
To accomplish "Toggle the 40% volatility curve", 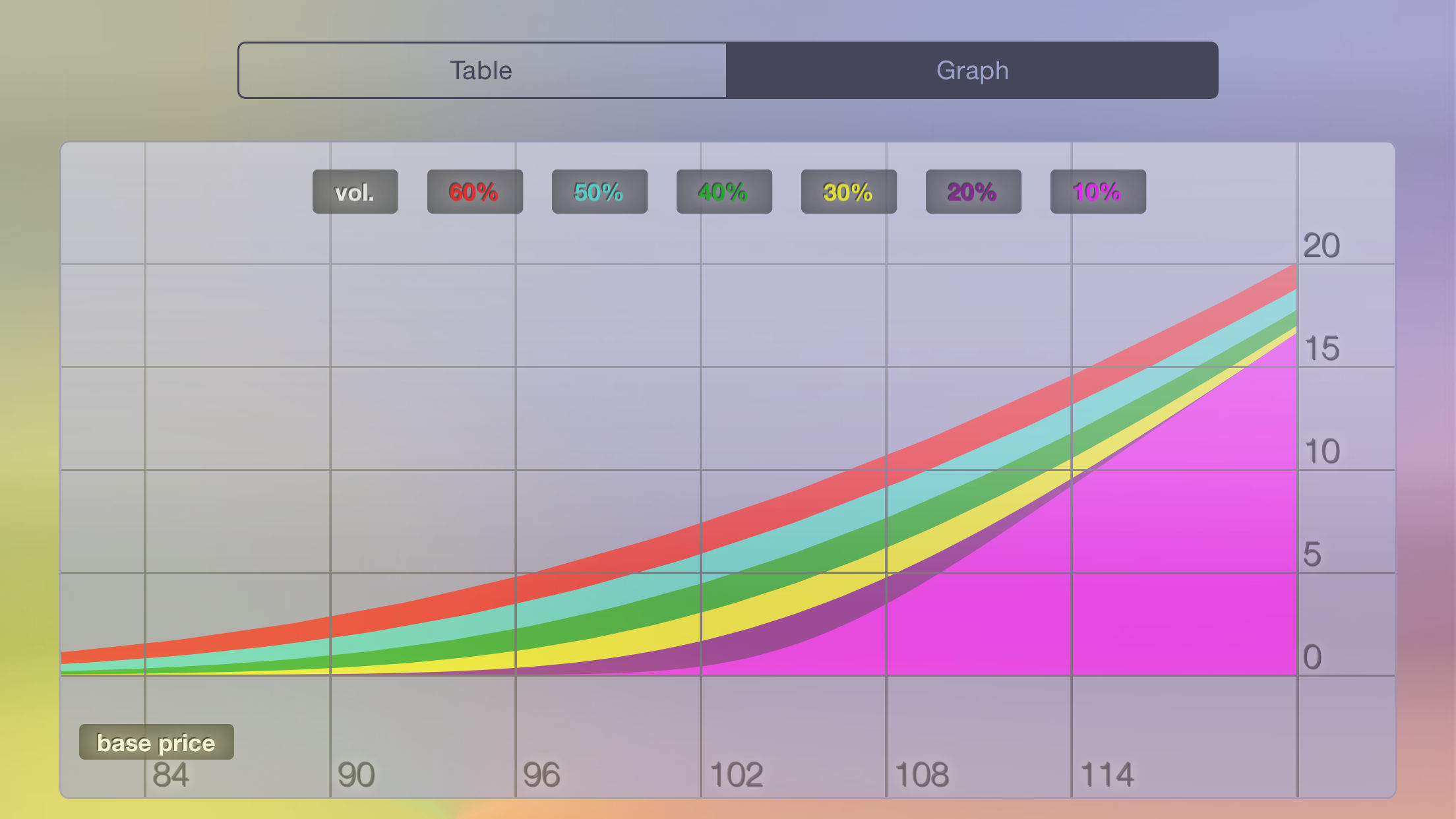I will pos(724,192).
